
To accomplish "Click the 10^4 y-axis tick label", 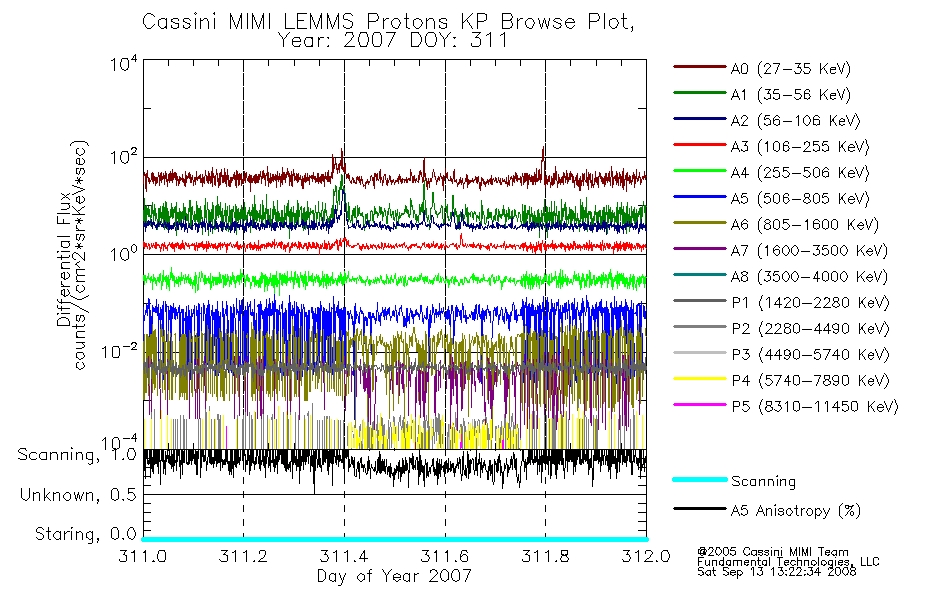I will pos(124,64).
